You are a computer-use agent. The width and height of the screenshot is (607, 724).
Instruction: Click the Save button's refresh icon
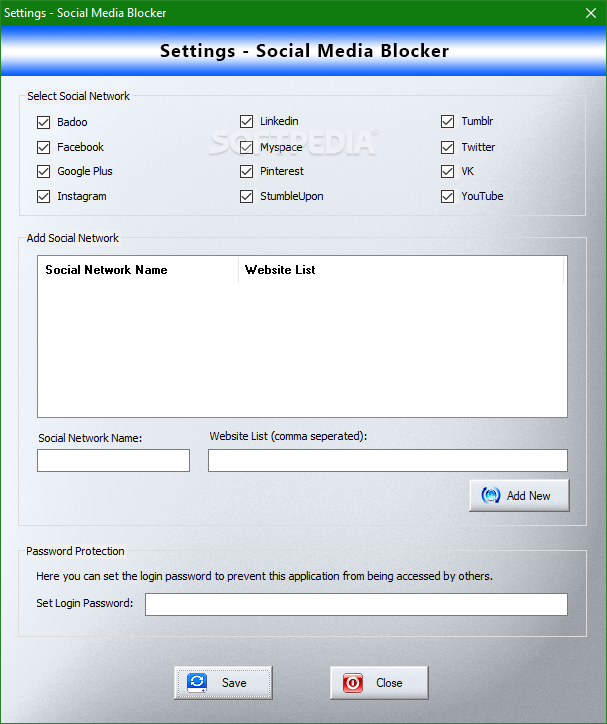(197, 682)
